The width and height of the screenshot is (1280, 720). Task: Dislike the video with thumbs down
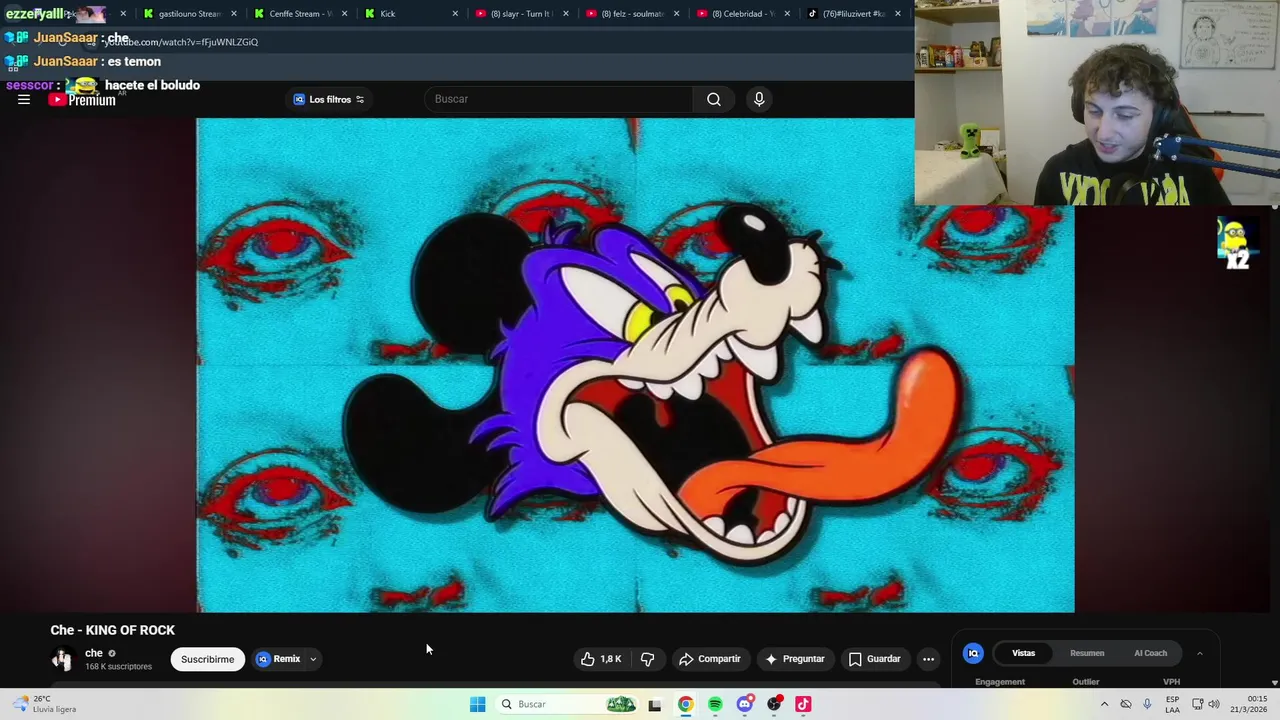[x=648, y=659]
